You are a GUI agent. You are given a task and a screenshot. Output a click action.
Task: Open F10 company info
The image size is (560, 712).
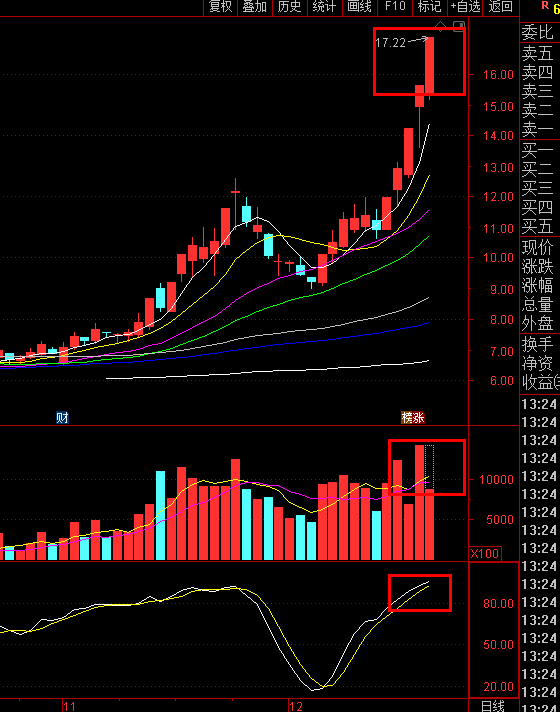click(395, 6)
